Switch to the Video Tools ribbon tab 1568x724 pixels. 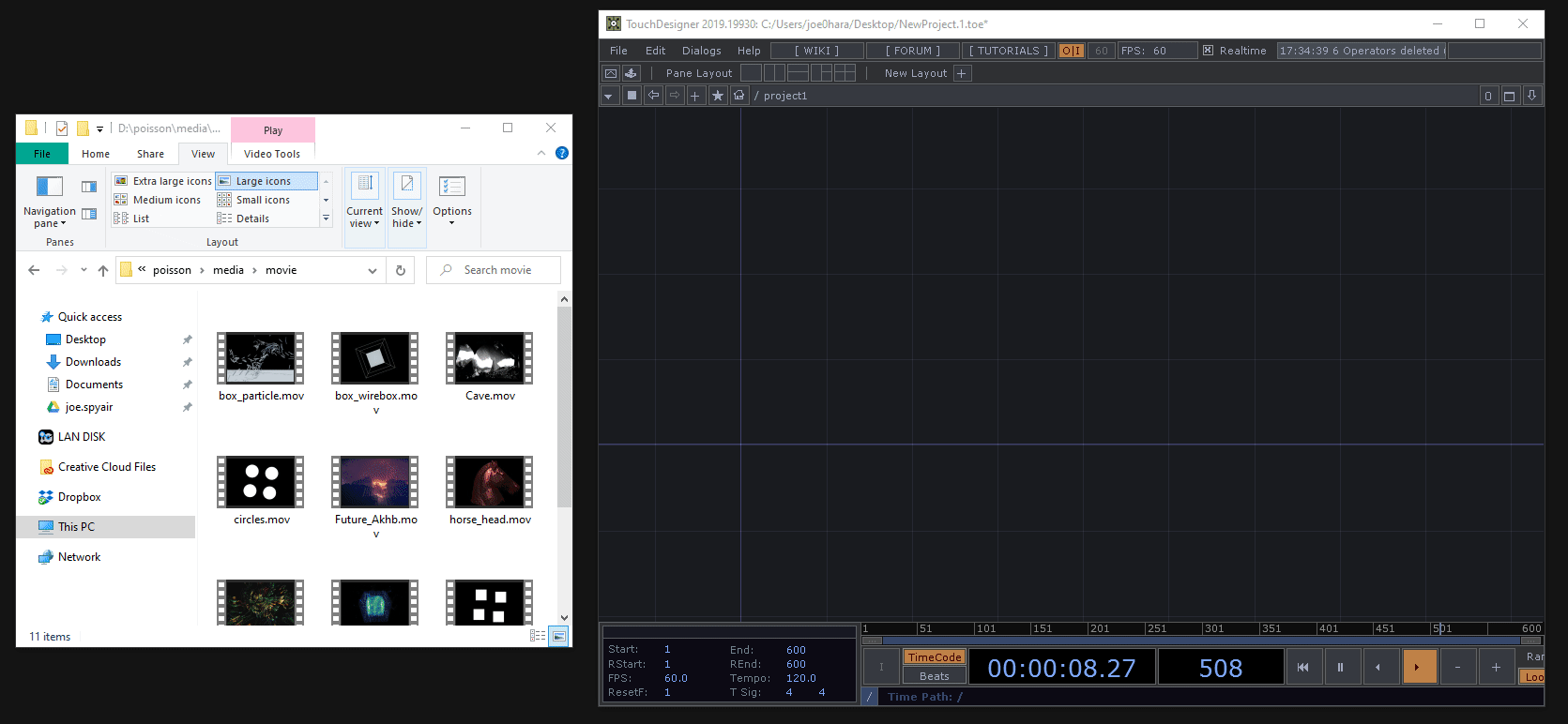pyautogui.click(x=272, y=154)
